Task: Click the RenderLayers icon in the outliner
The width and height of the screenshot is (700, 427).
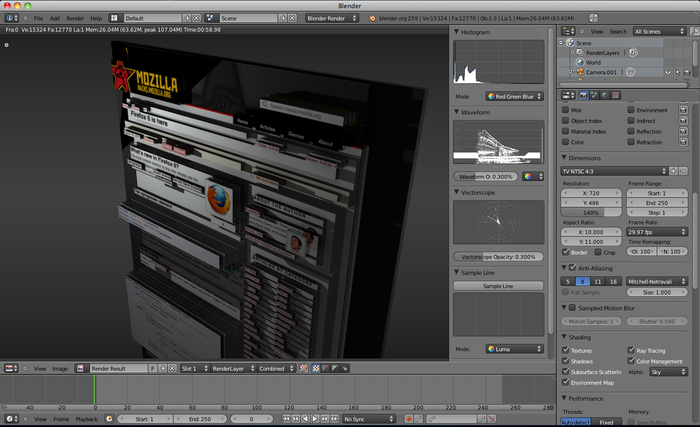Action: 580,53
